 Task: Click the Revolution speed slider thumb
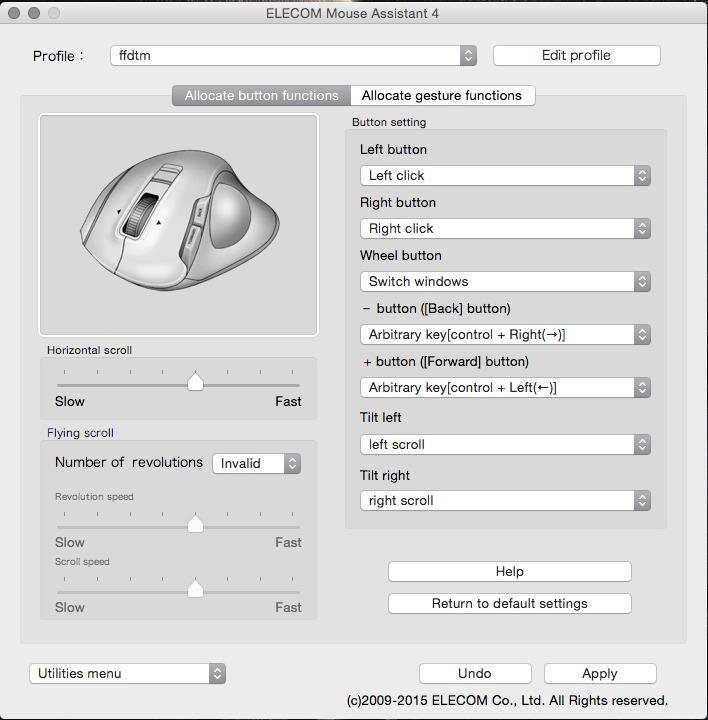click(196, 523)
